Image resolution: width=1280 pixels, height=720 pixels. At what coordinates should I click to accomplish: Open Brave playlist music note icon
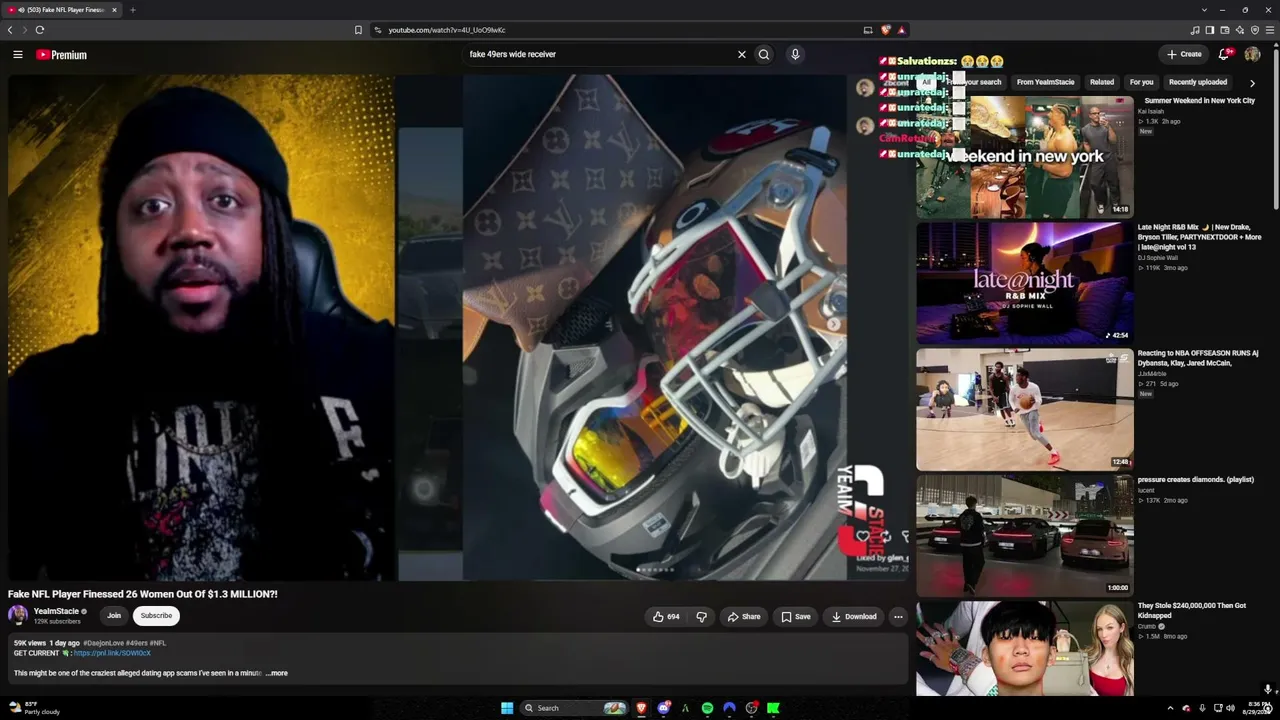click(1195, 30)
